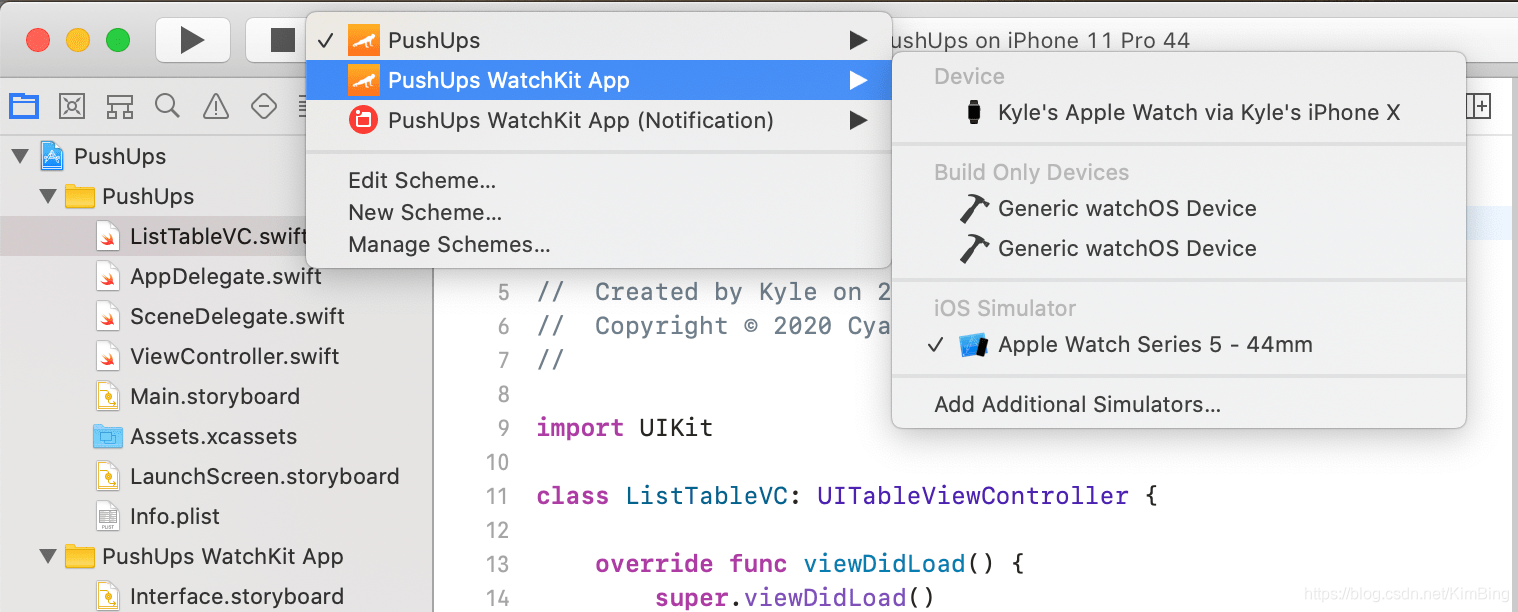This screenshot has height=612, width=1518.
Task: Select Apple Watch Series 5 - 44mm simulator
Action: click(x=1179, y=344)
